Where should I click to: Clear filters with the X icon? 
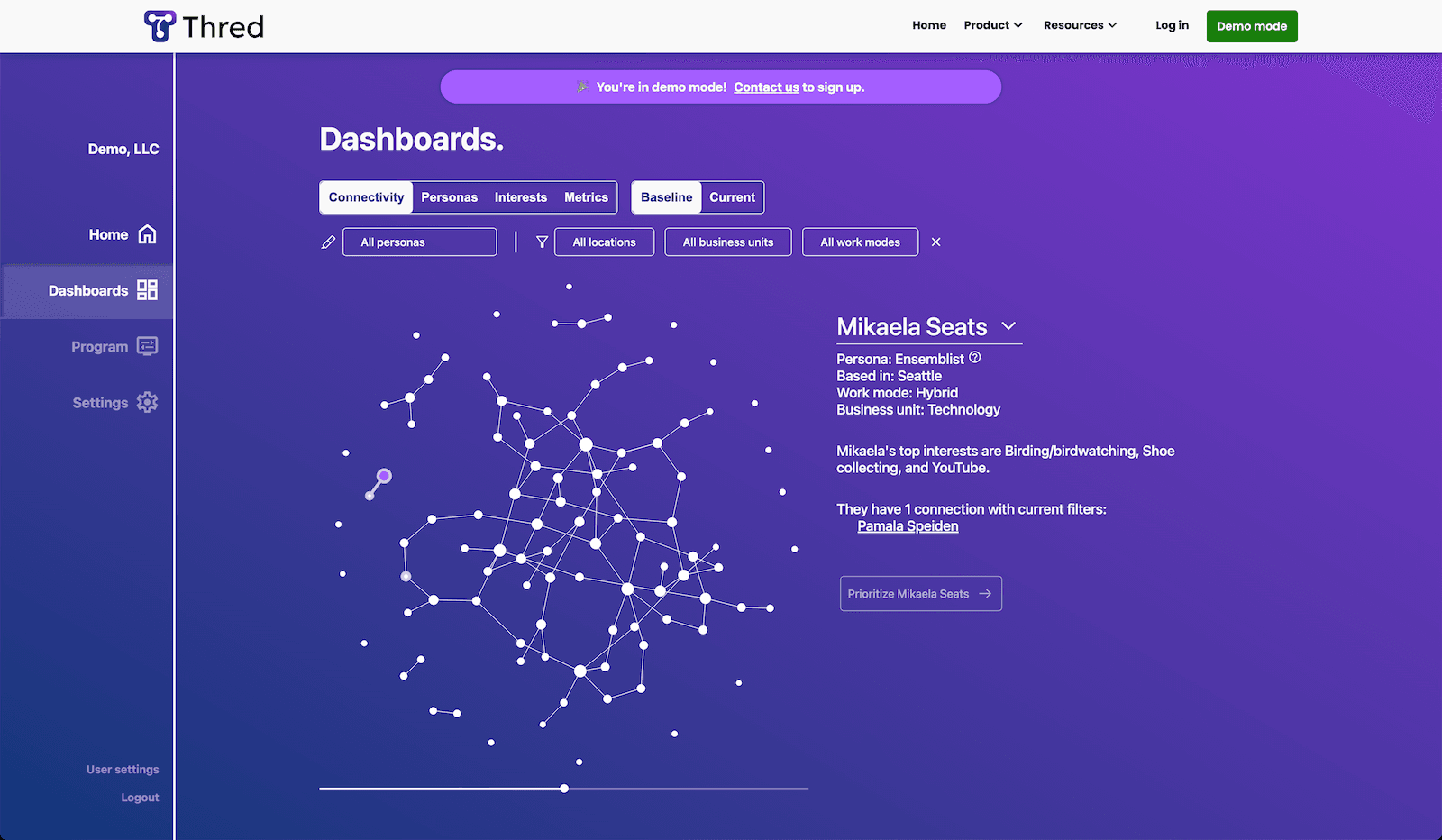click(935, 242)
